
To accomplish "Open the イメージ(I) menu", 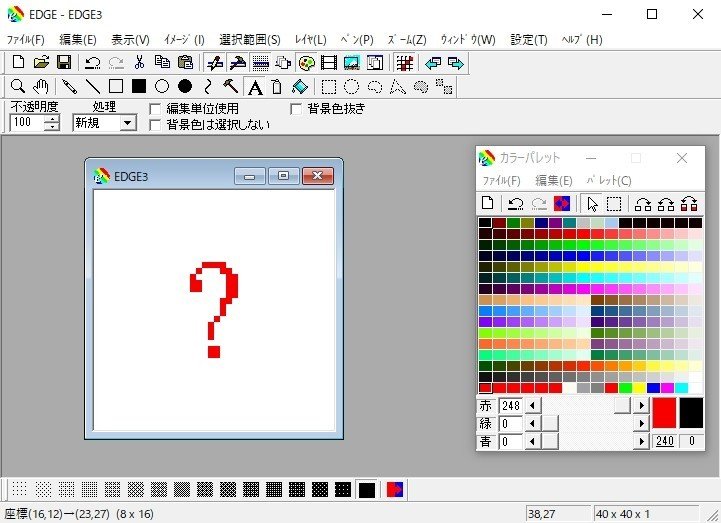I will pos(184,40).
